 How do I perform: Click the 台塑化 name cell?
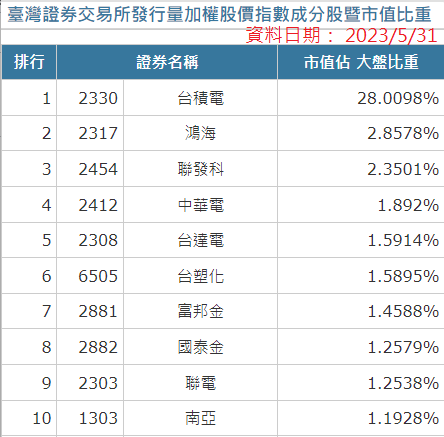point(200,276)
